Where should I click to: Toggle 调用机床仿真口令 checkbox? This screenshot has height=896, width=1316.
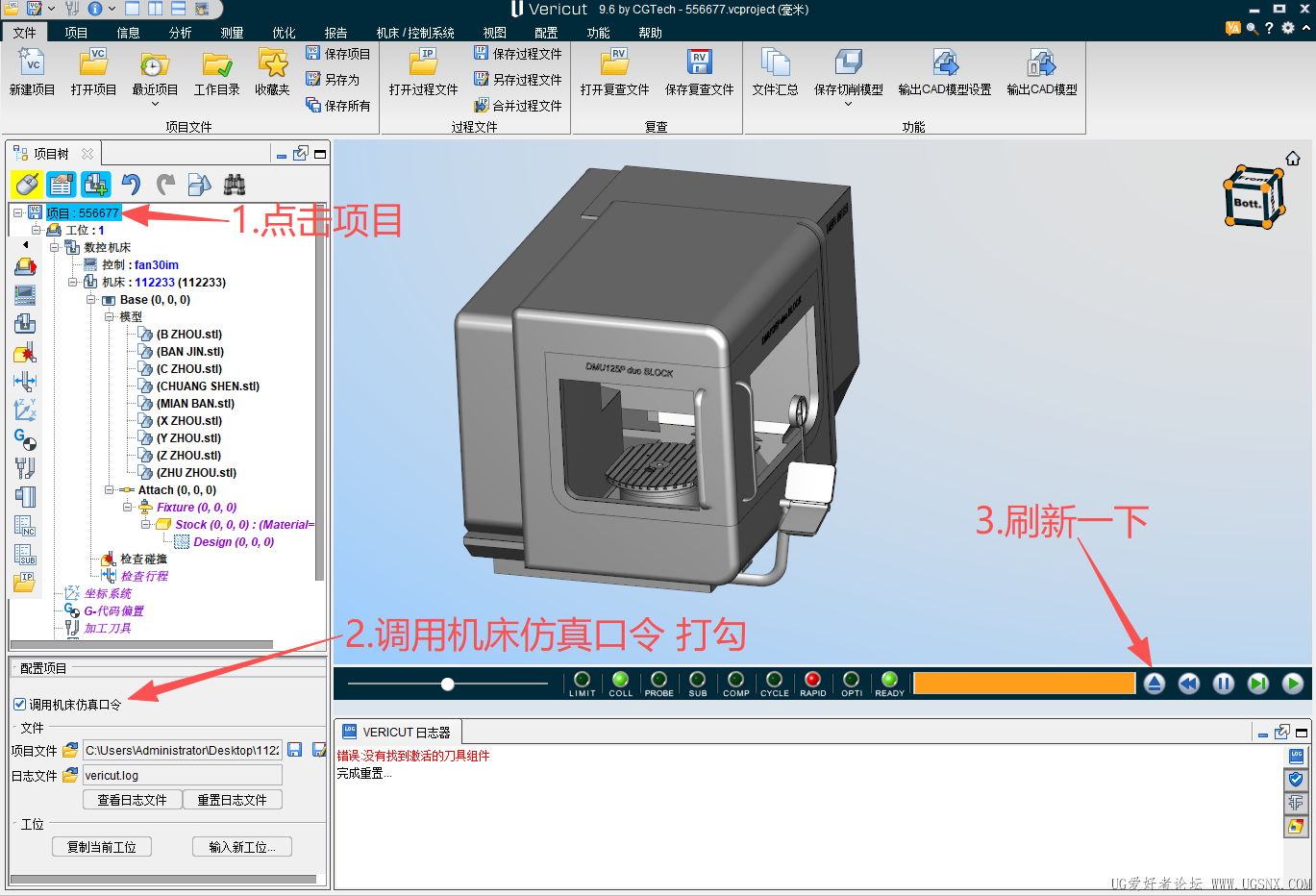[20, 705]
